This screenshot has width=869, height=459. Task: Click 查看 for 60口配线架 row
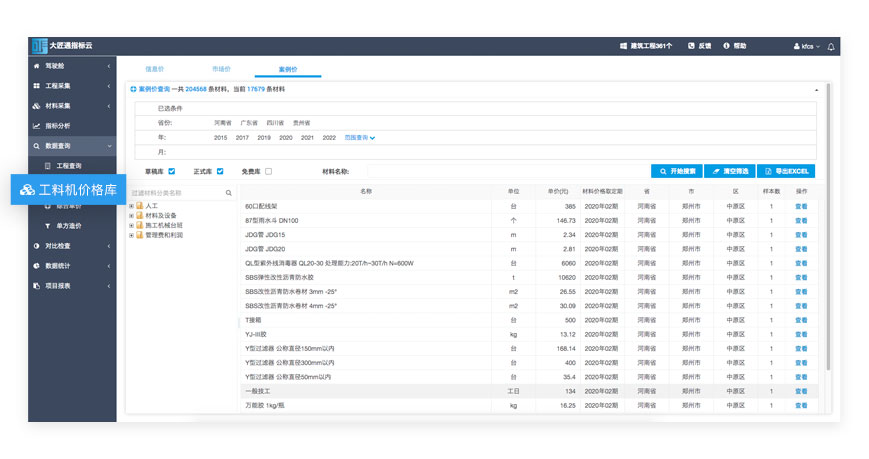coord(801,206)
